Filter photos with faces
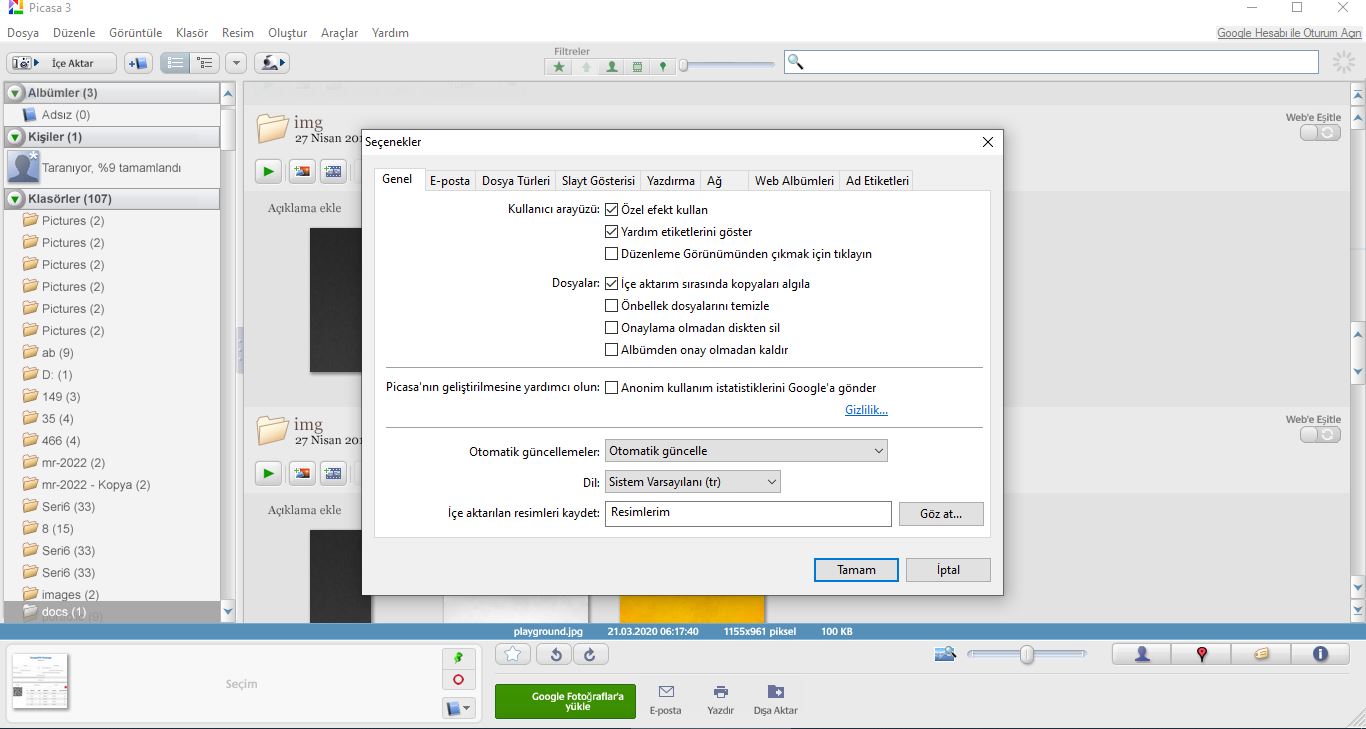This screenshot has height=729, width=1366. coord(611,67)
